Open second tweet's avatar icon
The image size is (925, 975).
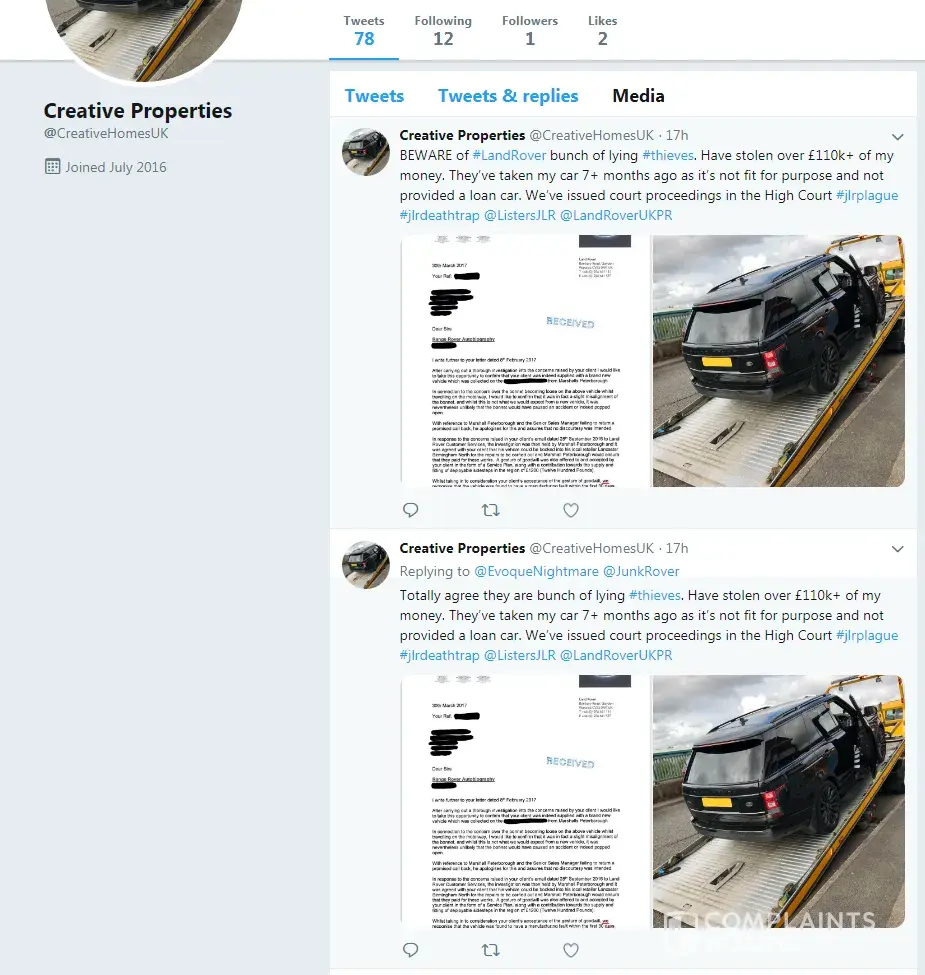click(x=366, y=565)
